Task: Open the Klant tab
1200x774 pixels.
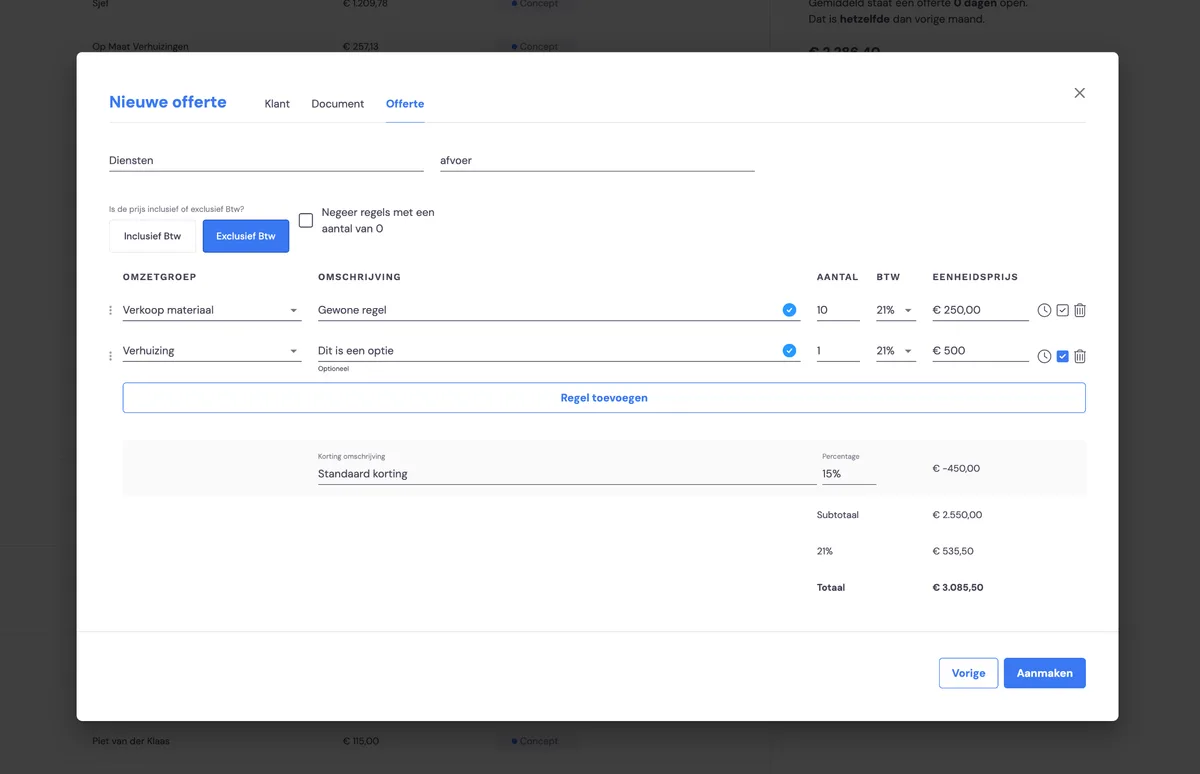Action: (x=277, y=104)
